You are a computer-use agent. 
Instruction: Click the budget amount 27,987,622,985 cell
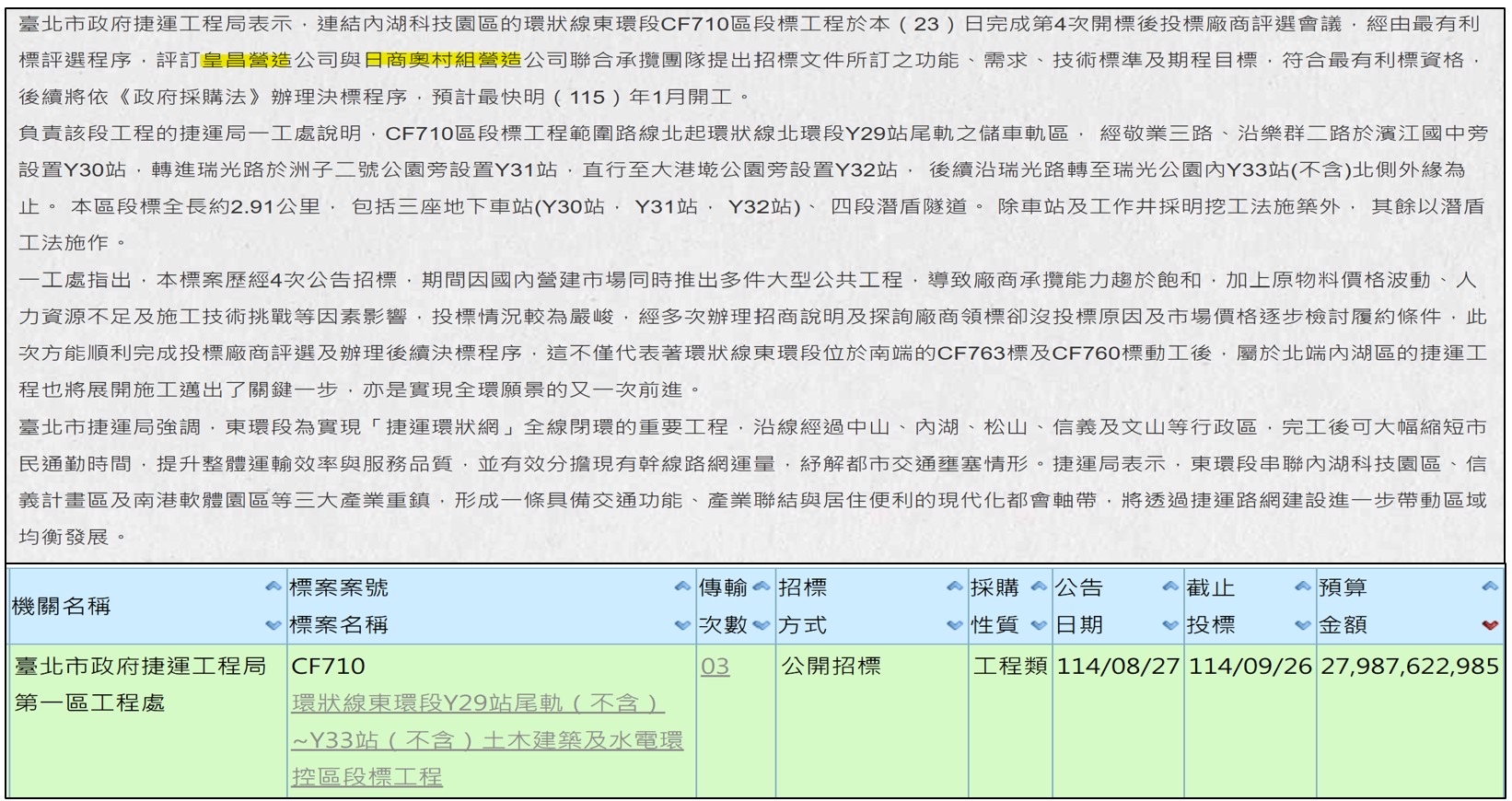point(1409,667)
